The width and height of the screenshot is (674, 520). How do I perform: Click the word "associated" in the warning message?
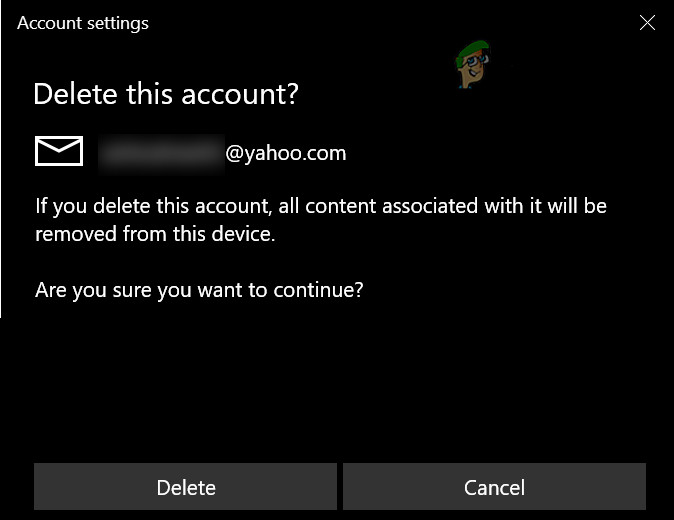[430, 206]
